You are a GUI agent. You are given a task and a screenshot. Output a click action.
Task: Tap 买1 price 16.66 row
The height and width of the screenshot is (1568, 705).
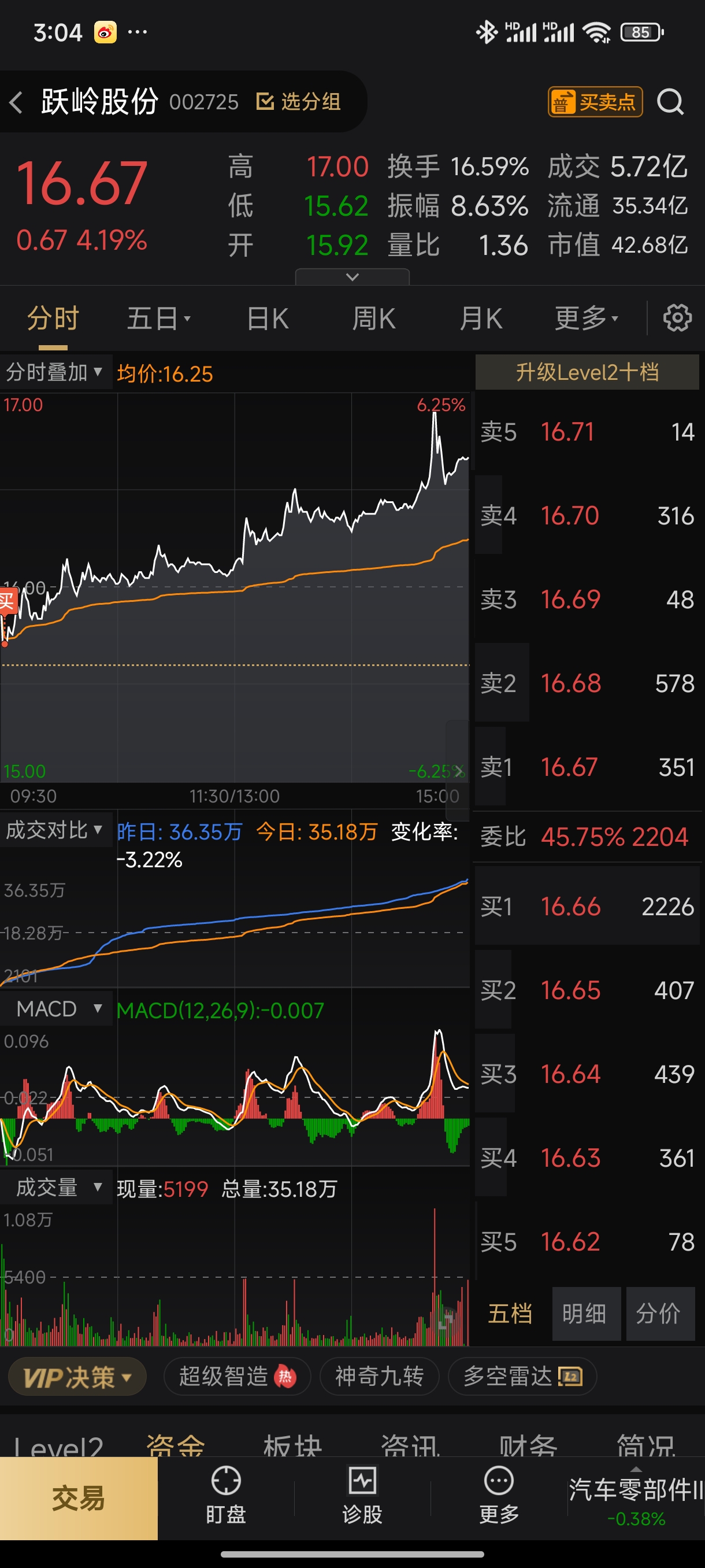coord(587,907)
